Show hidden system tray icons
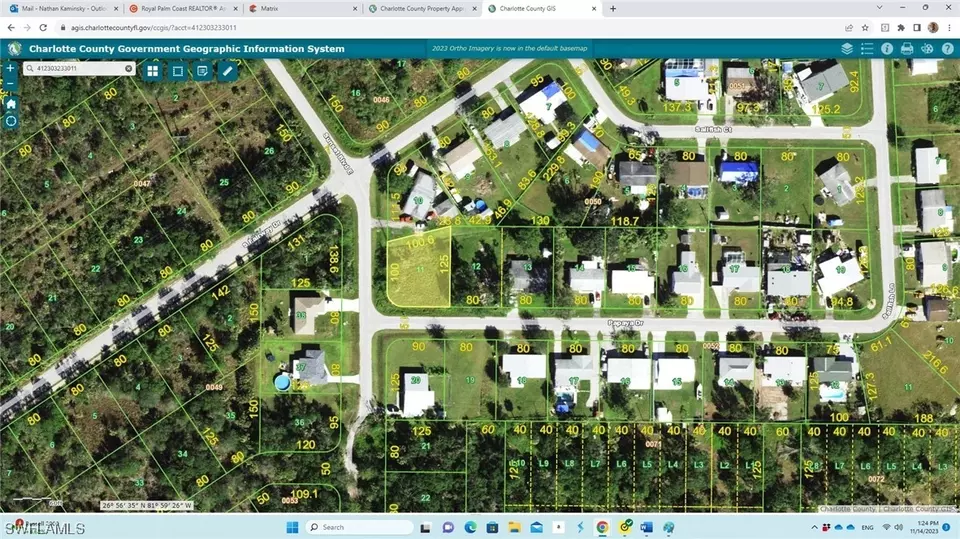The width and height of the screenshot is (960, 539). (814, 527)
